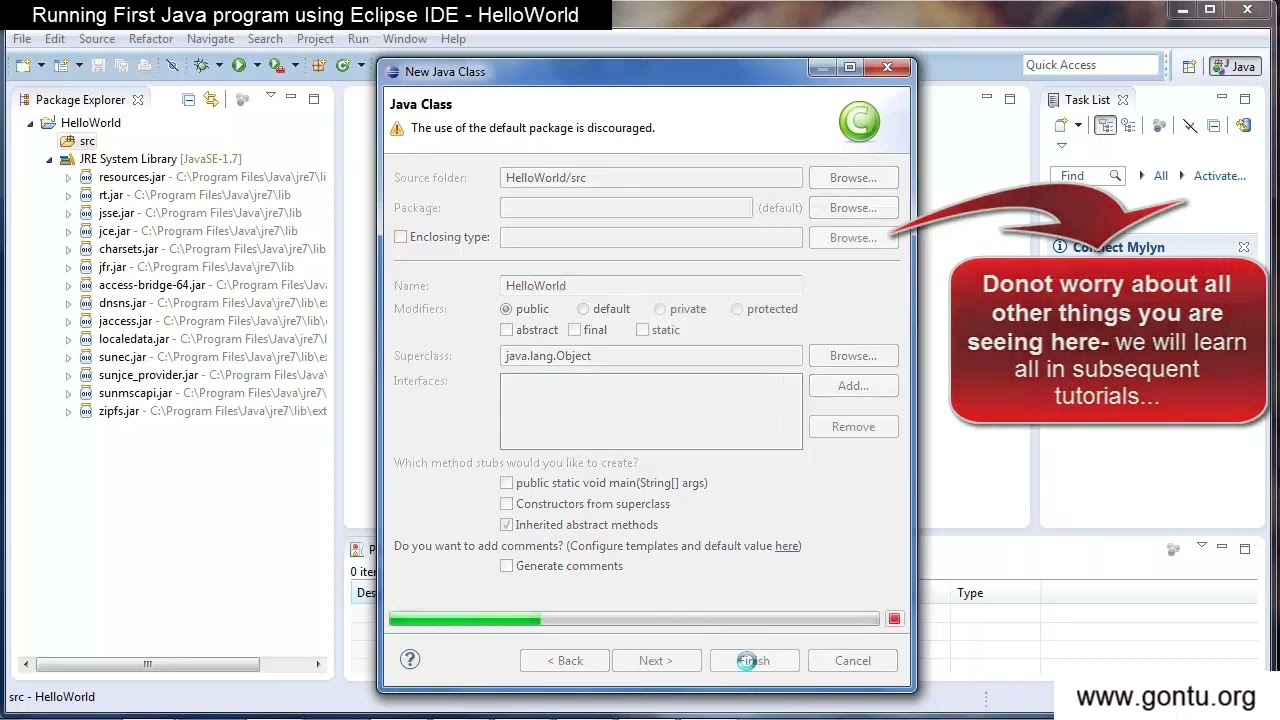Open the Debug dropdown arrow

(x=219, y=65)
